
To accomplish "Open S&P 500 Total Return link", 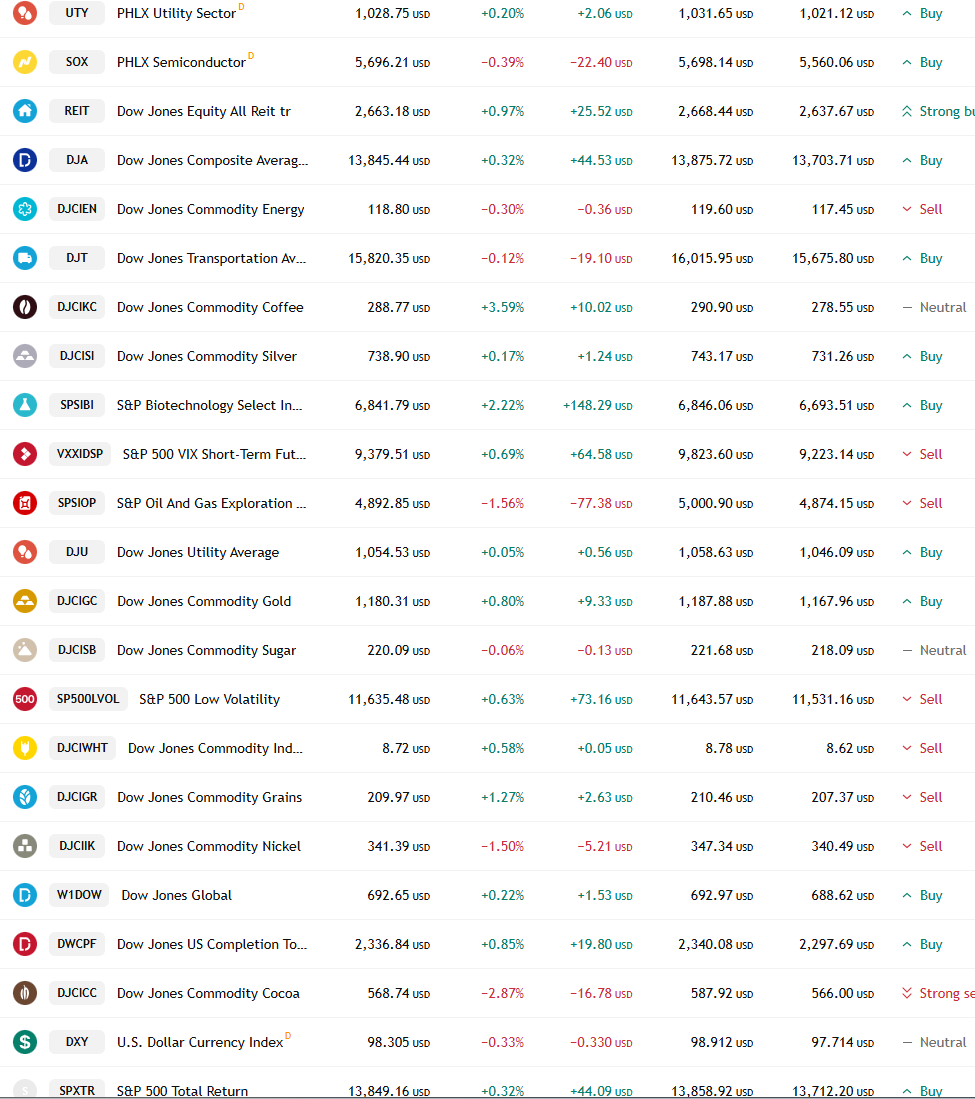I will tap(182, 1091).
